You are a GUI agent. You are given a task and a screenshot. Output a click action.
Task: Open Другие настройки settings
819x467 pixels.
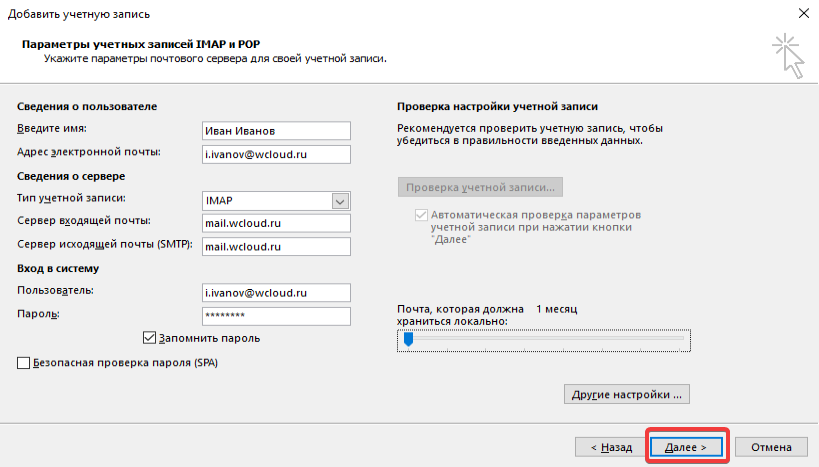[627, 394]
